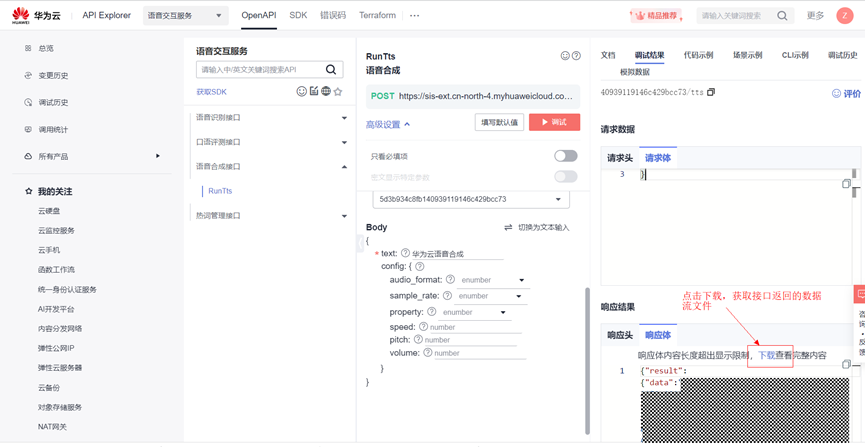
Task: Click the edit note icon beside 获取SDK
Action: coord(314,92)
